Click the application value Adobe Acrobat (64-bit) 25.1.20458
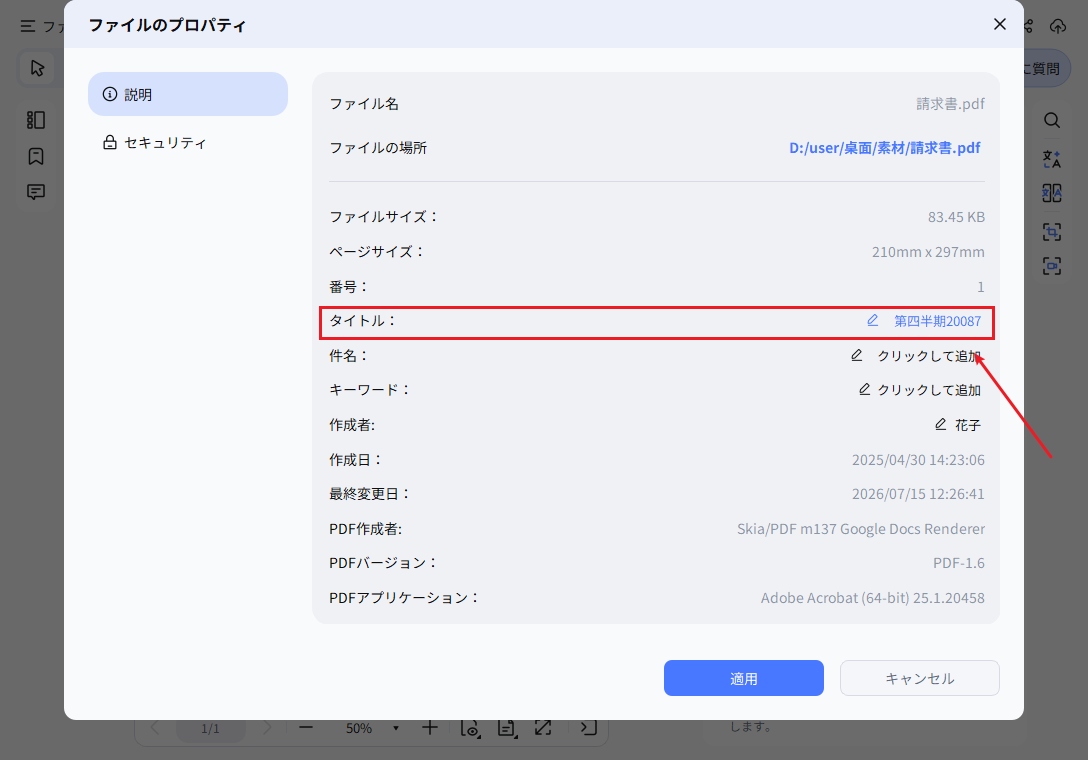This screenshot has width=1088, height=760. coord(872,598)
